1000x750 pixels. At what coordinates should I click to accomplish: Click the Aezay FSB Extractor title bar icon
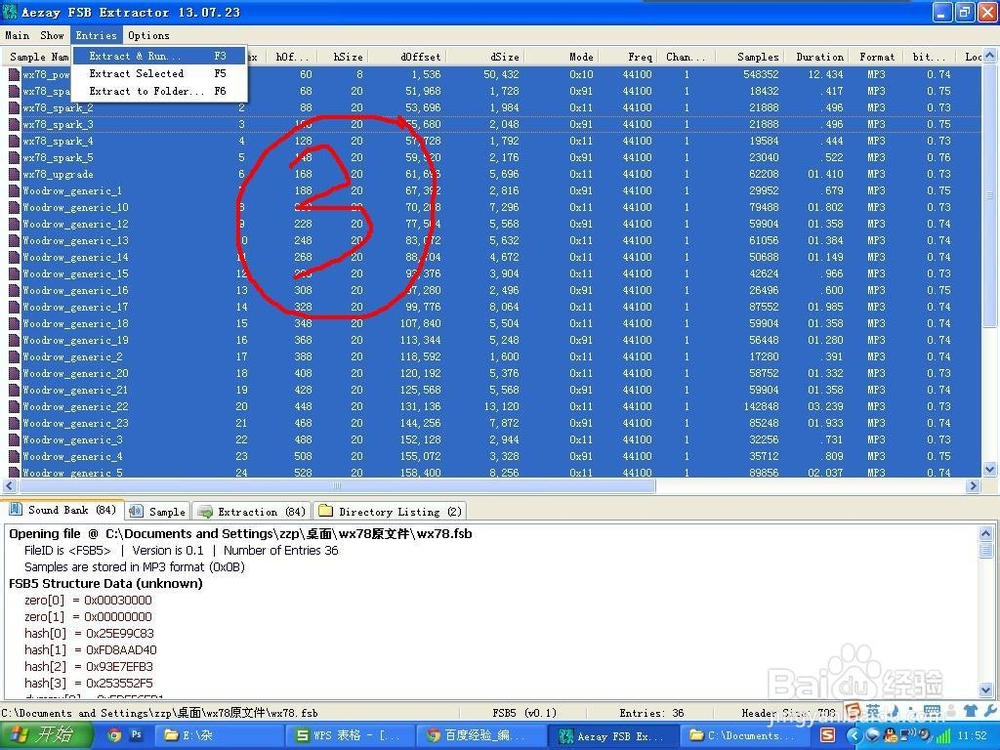click(x=10, y=11)
